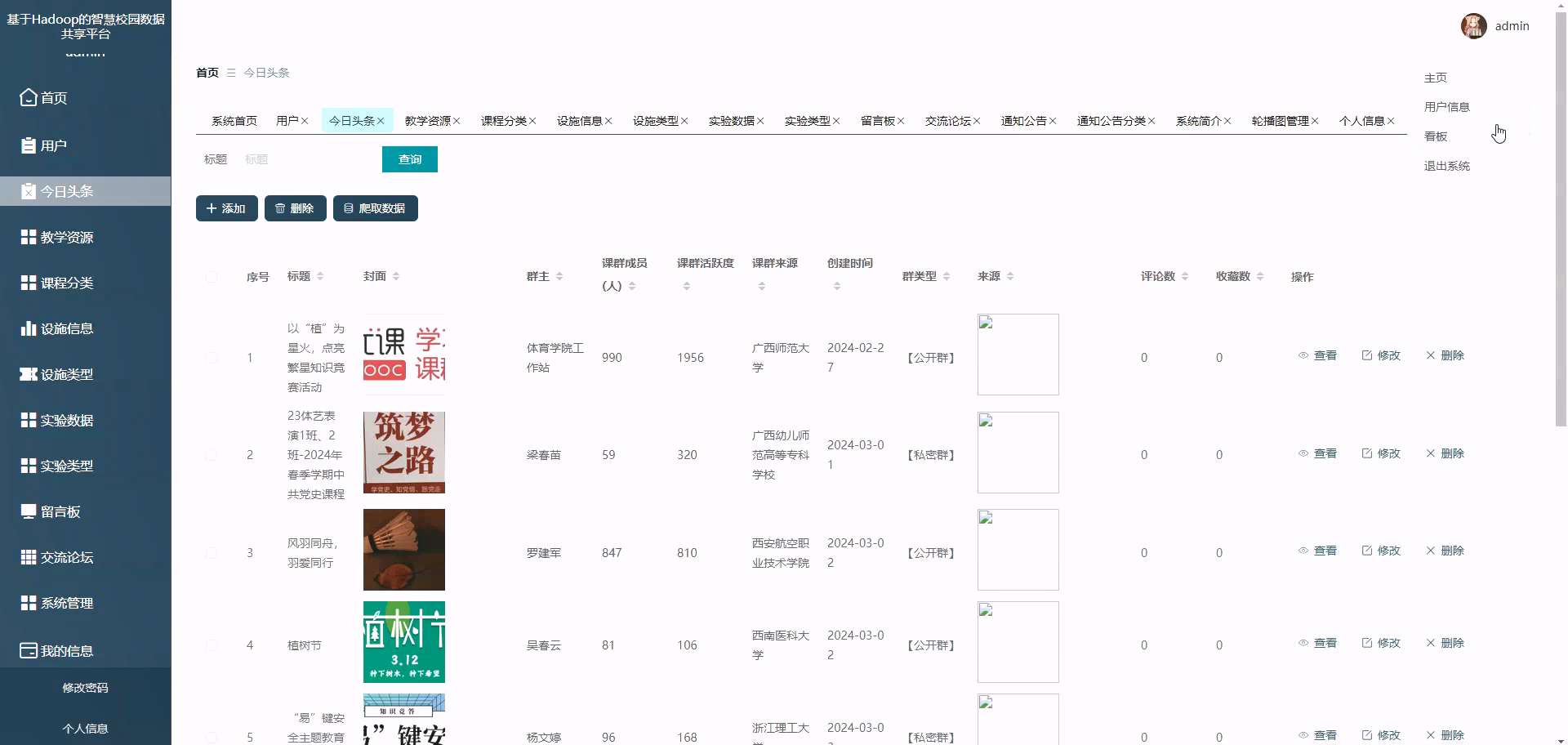Sort the table by 来源 column
This screenshot has height=745, width=1568.
(x=1010, y=276)
